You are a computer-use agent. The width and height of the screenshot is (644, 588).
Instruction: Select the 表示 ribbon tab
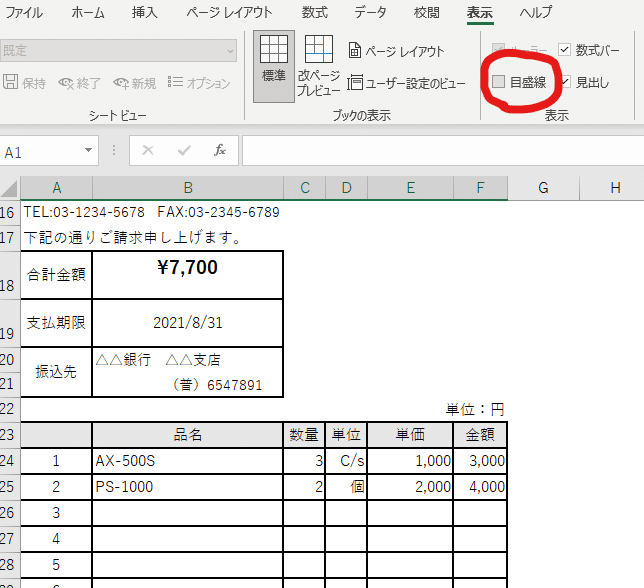(x=480, y=12)
